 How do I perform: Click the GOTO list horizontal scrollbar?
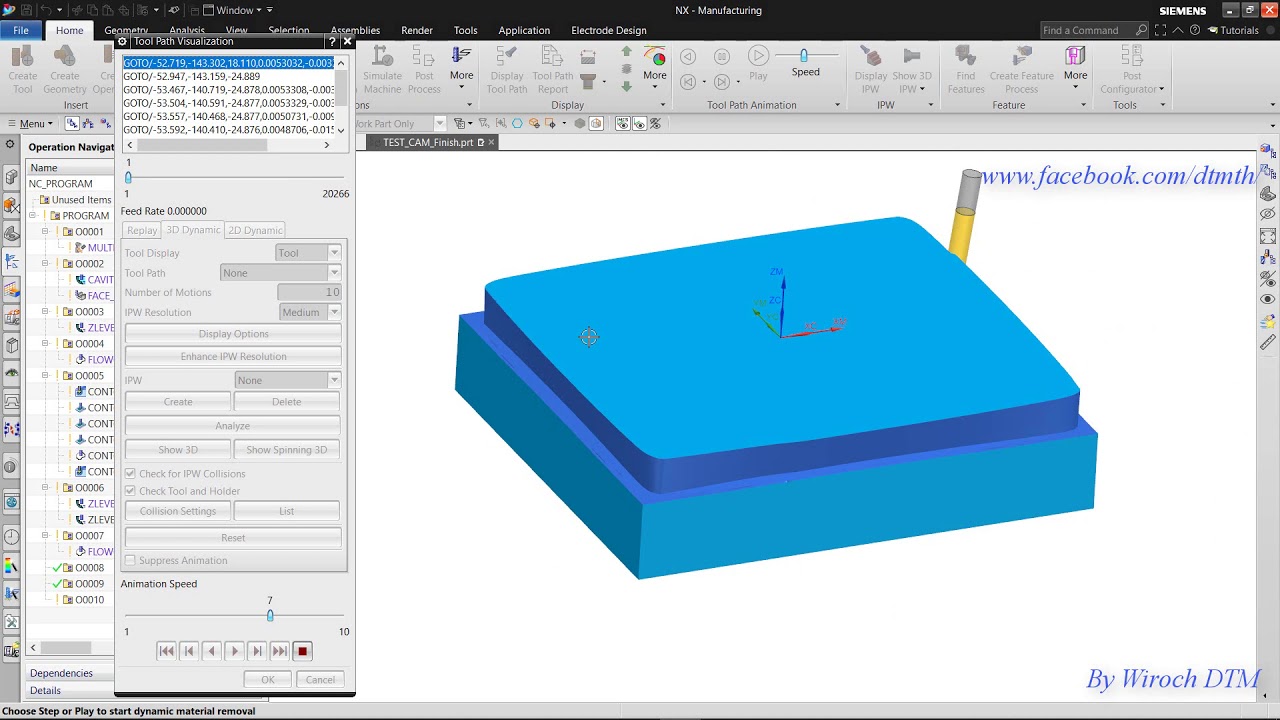click(228, 145)
